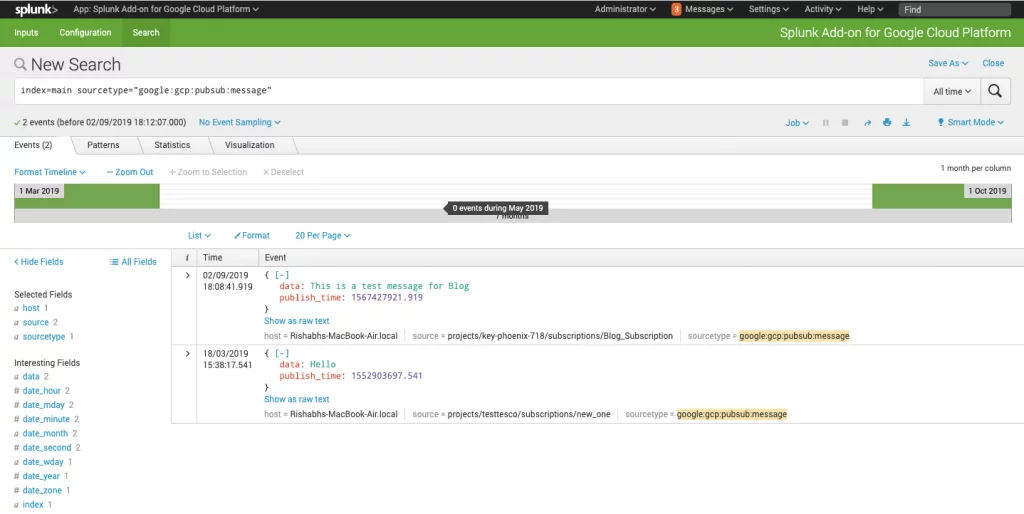Open the Save As dropdown
The height and width of the screenshot is (514, 1024).
tap(948, 63)
